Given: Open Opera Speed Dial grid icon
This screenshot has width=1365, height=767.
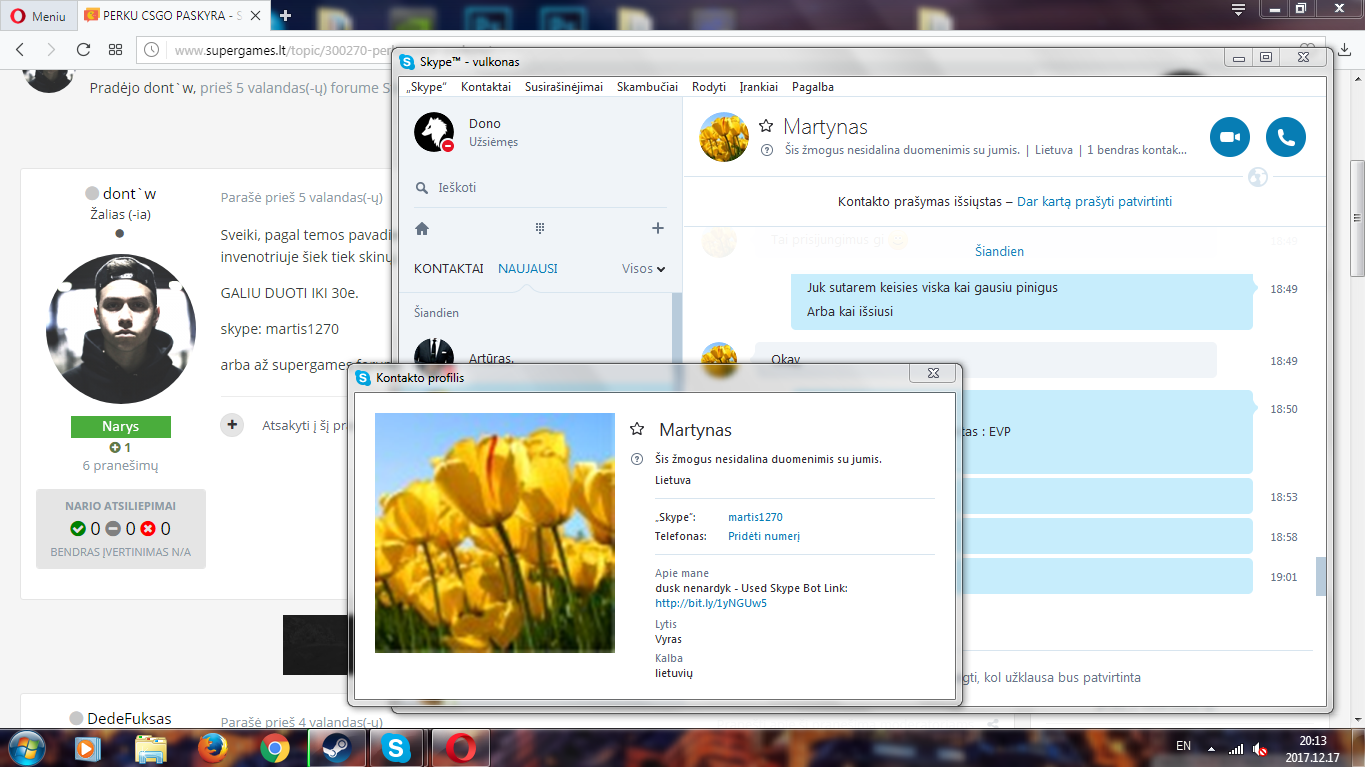Looking at the screenshot, I should coord(115,49).
